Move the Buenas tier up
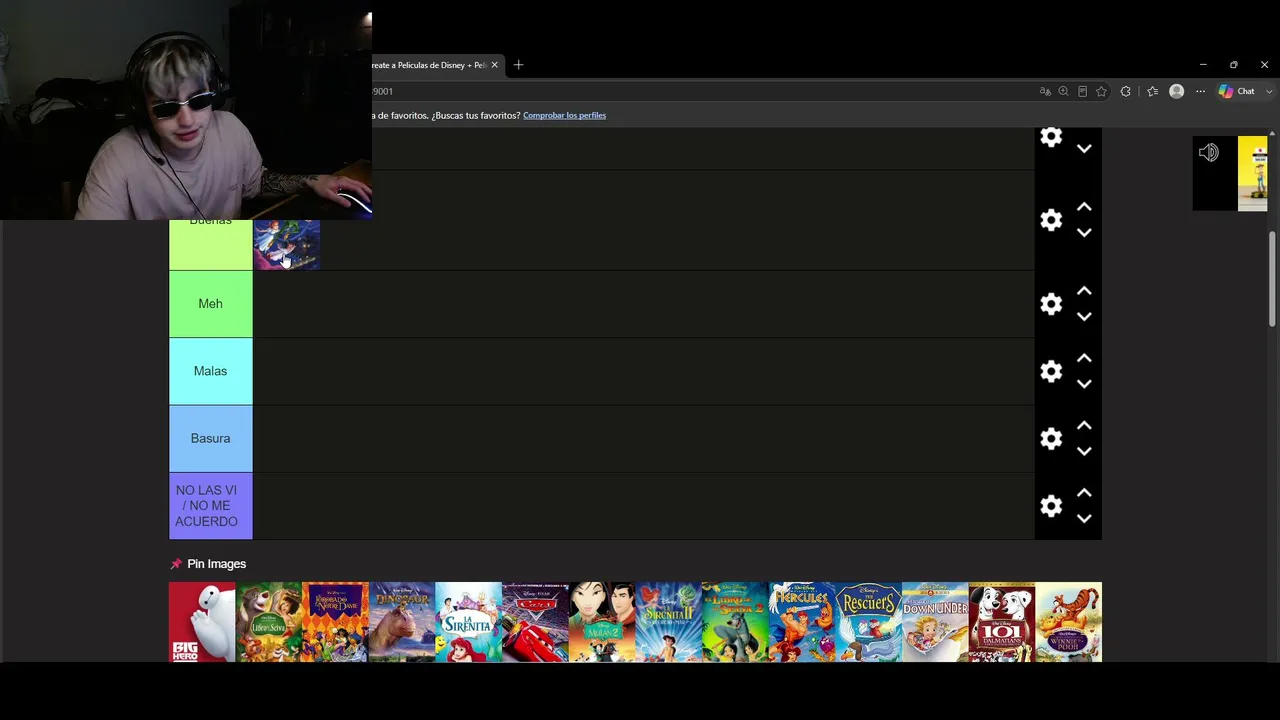 tap(1084, 207)
